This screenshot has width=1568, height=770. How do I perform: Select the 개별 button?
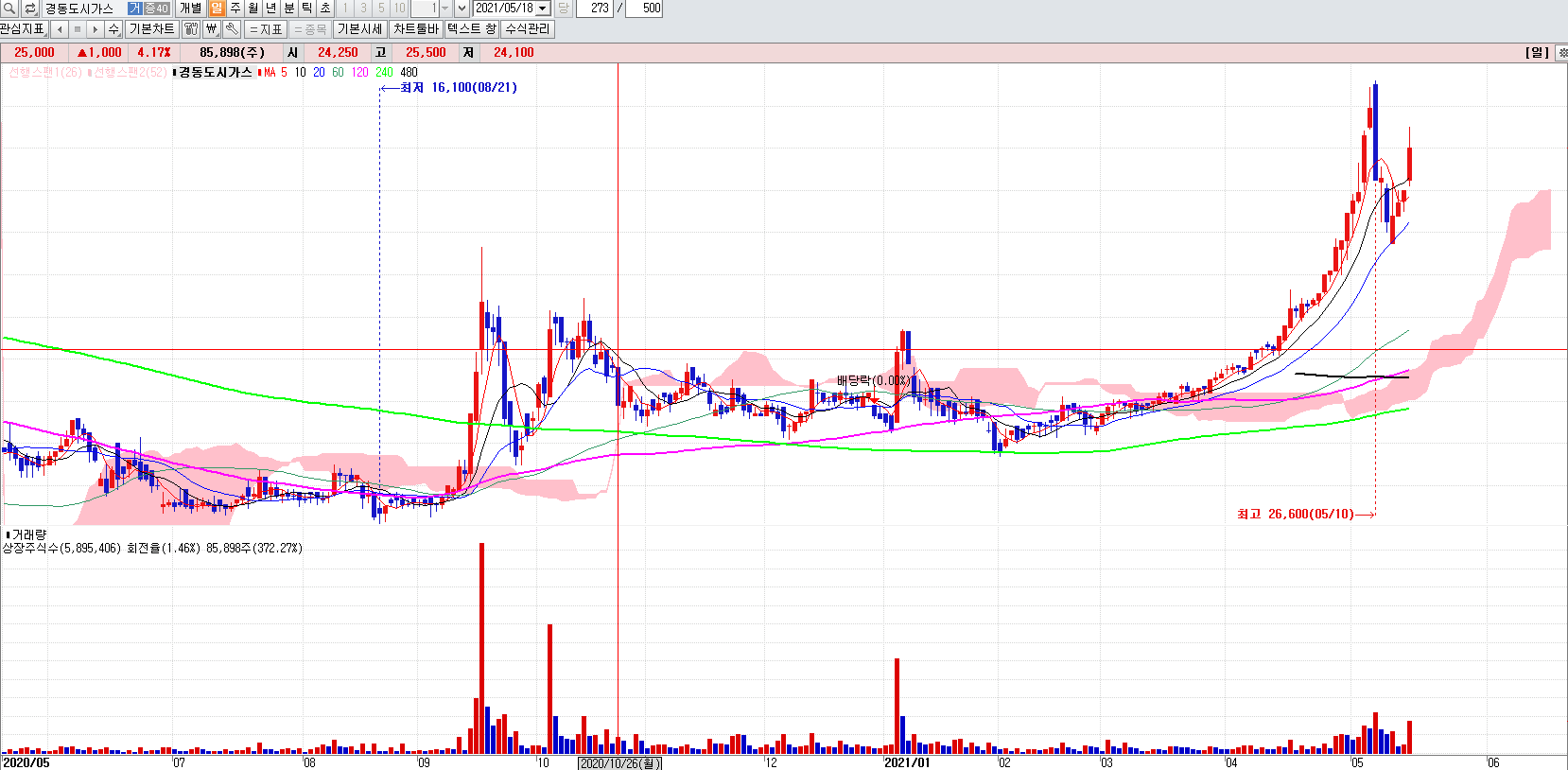[190, 9]
